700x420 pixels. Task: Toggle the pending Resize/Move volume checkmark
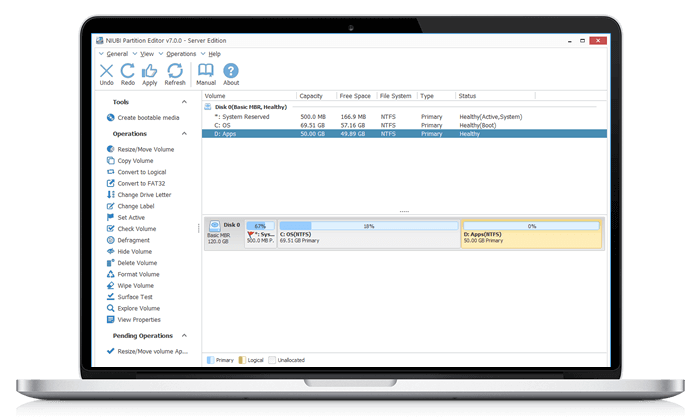click(110, 352)
